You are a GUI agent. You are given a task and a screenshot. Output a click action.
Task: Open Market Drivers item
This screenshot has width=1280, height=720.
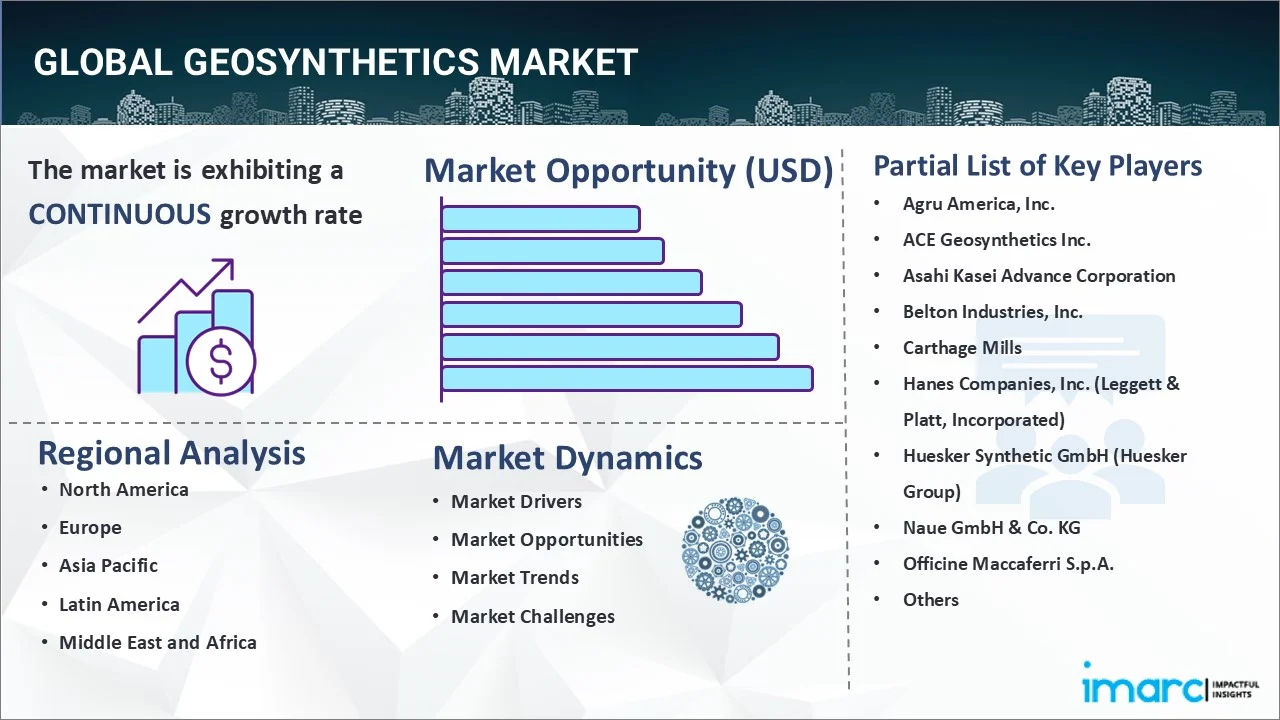(x=516, y=501)
